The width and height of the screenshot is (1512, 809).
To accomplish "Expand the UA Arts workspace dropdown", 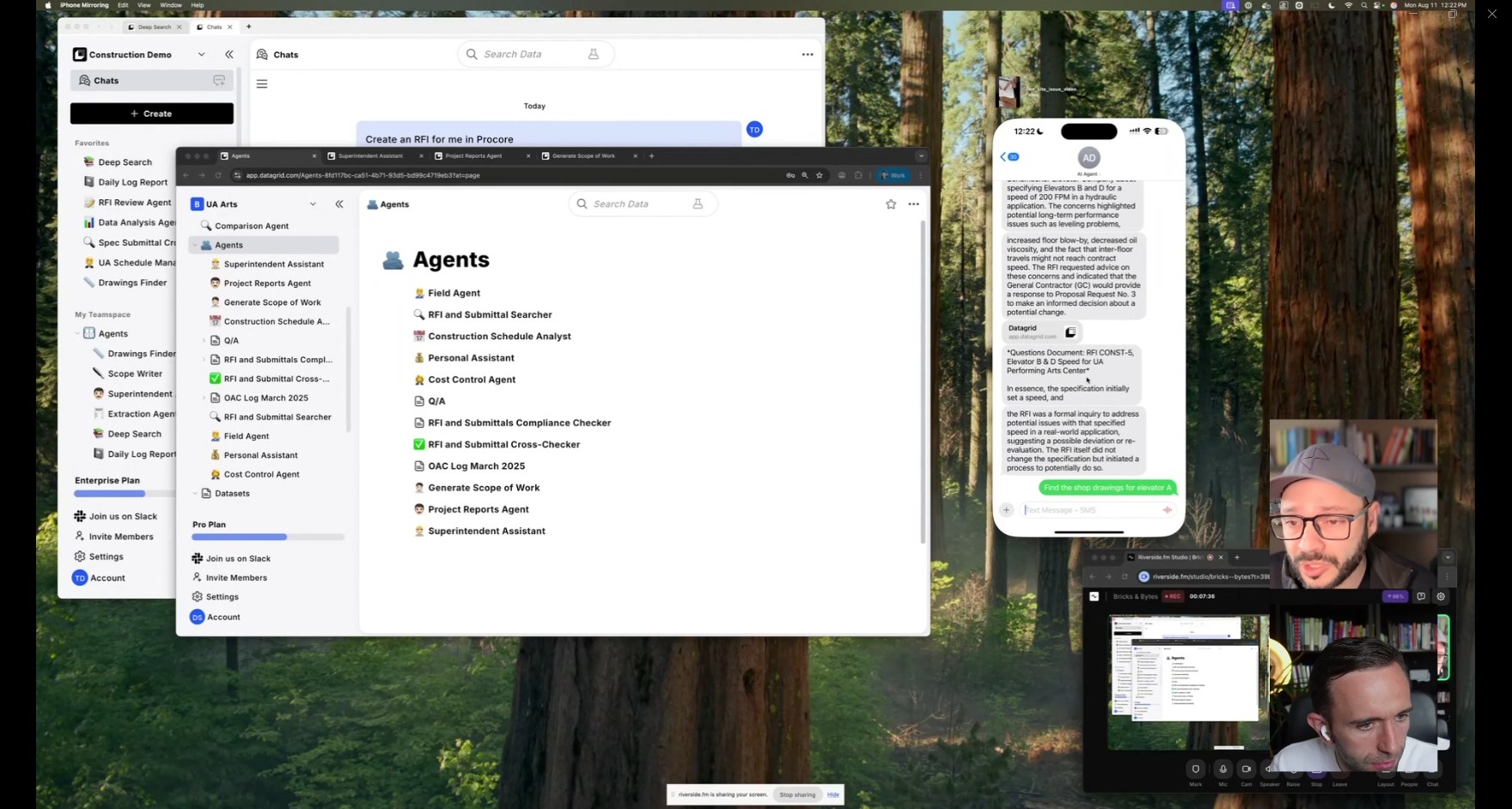I will click(313, 204).
